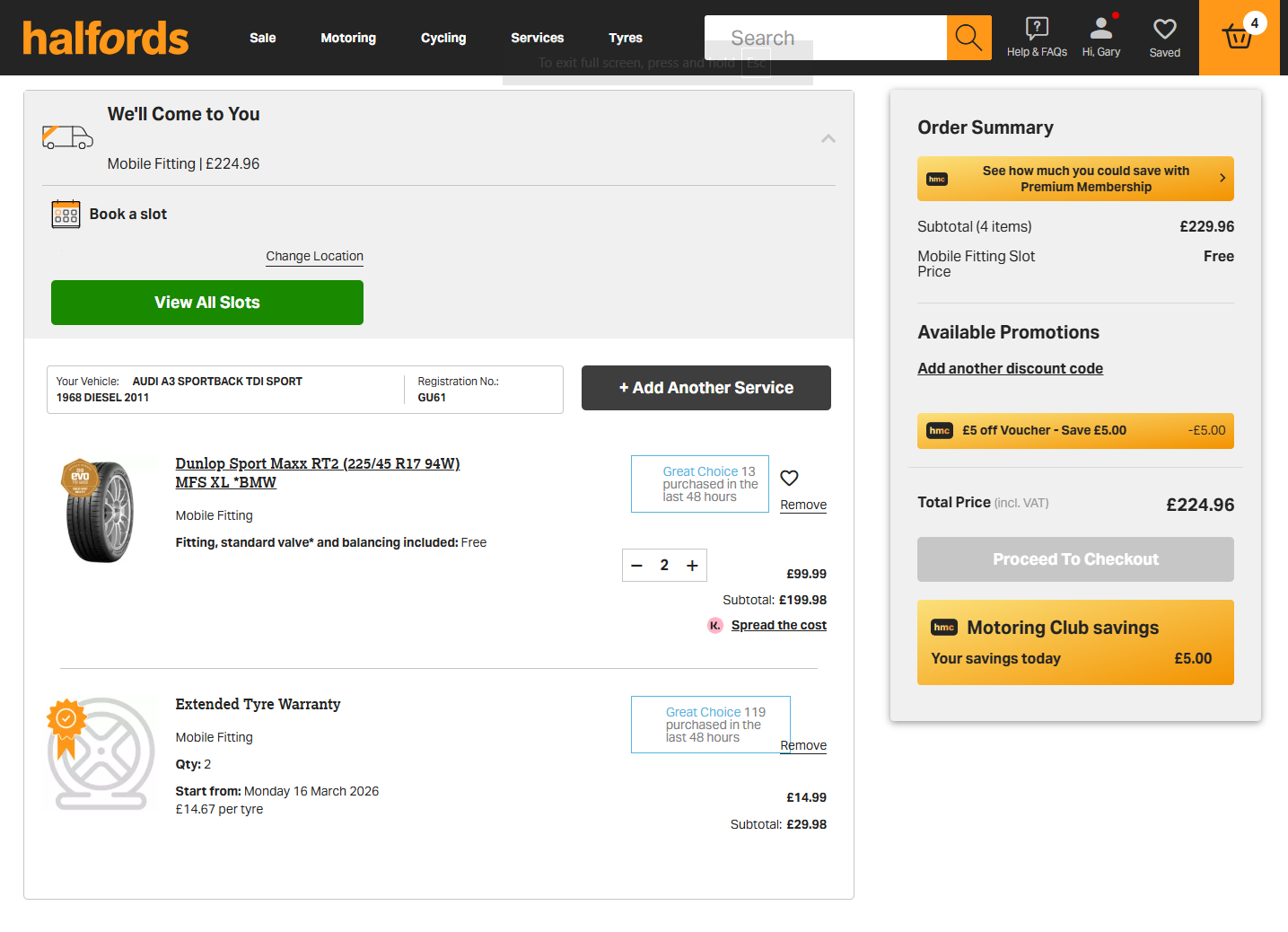The image size is (1288, 932).
Task: Click 'Great Choice 13 purchased' badge
Action: (700, 484)
